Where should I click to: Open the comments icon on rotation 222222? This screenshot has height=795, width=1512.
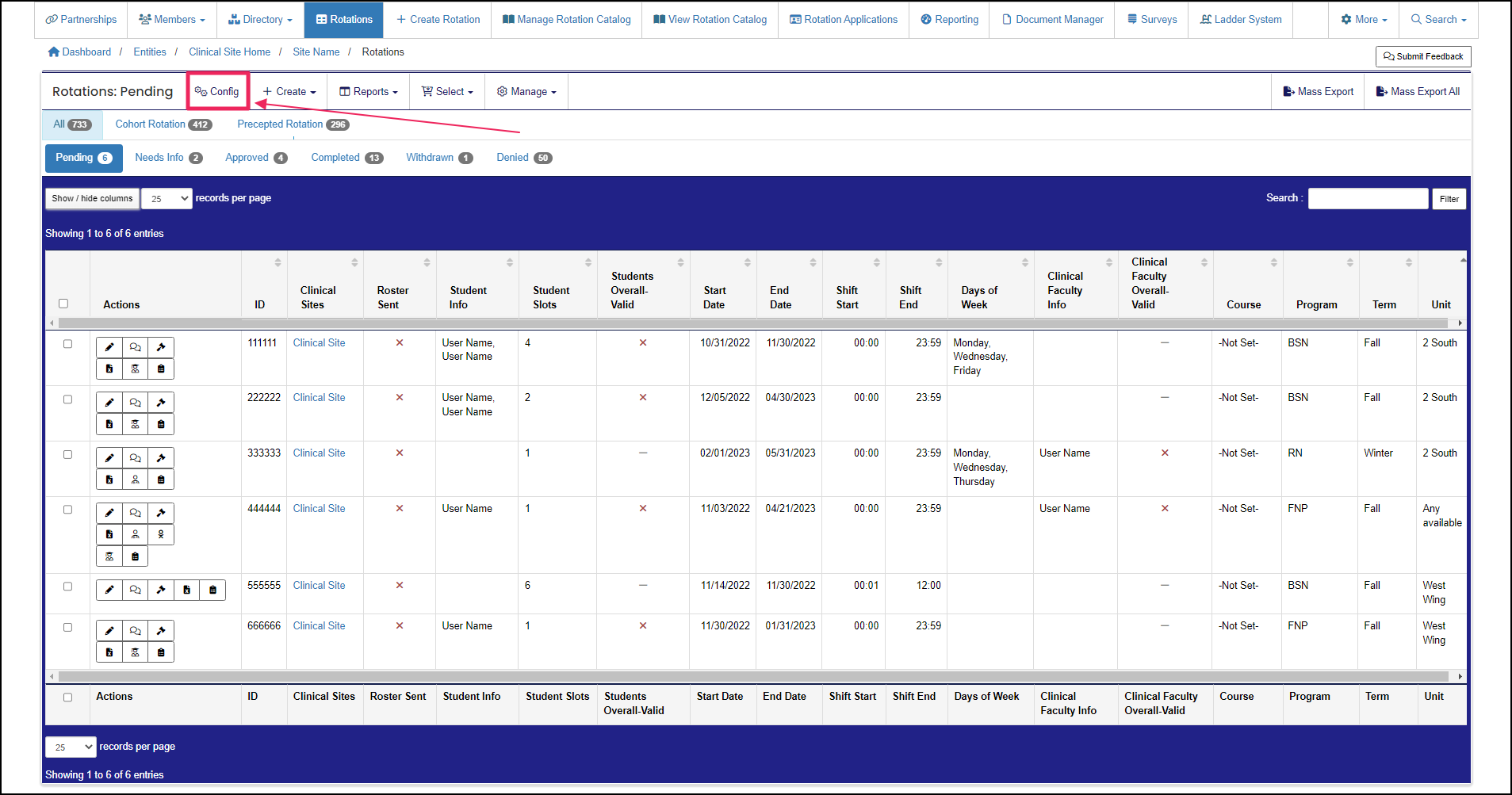135,402
